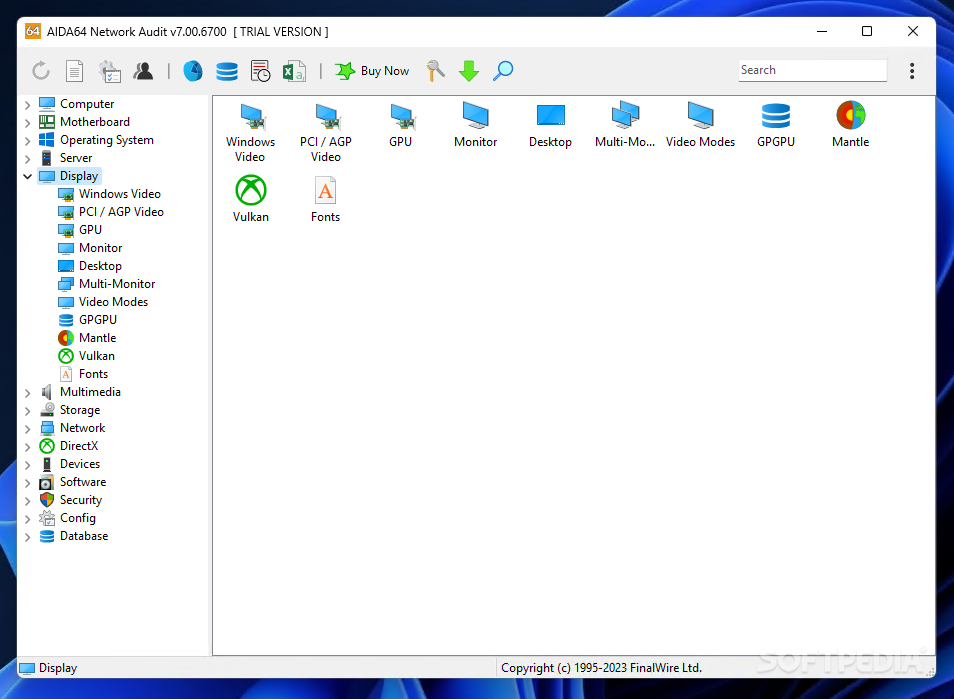Select the Database tree item label

tap(84, 536)
